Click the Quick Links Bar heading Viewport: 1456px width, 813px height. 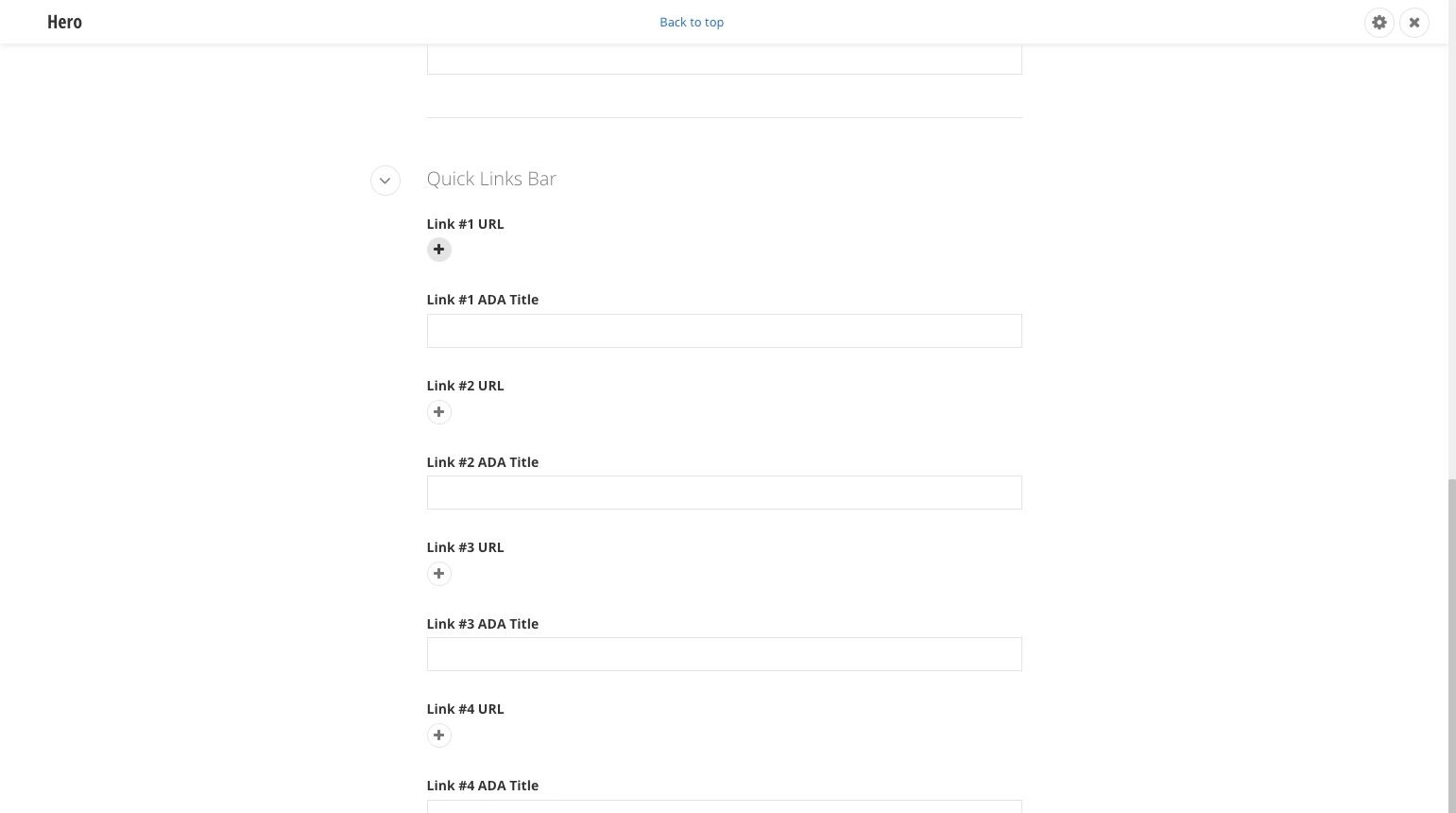491,179
